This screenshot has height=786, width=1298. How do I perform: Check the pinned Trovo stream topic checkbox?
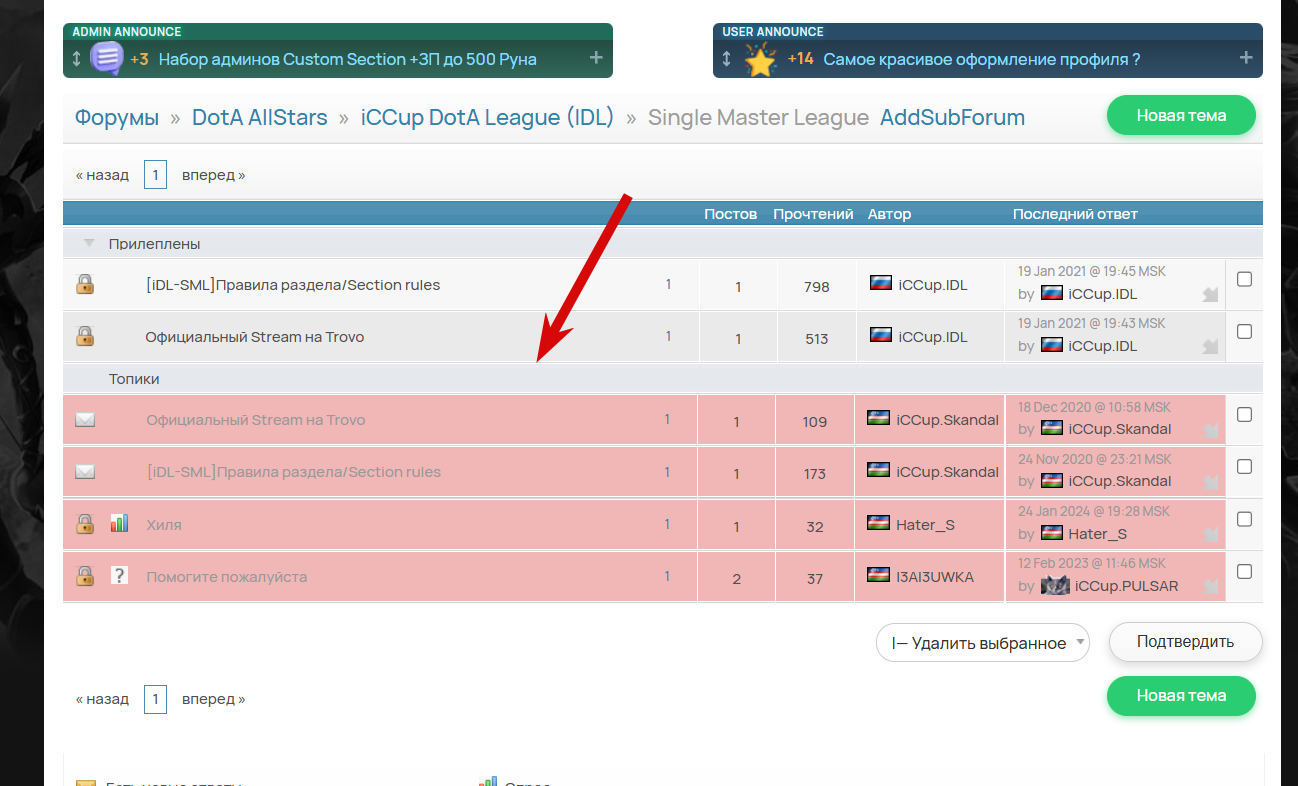[x=1244, y=331]
